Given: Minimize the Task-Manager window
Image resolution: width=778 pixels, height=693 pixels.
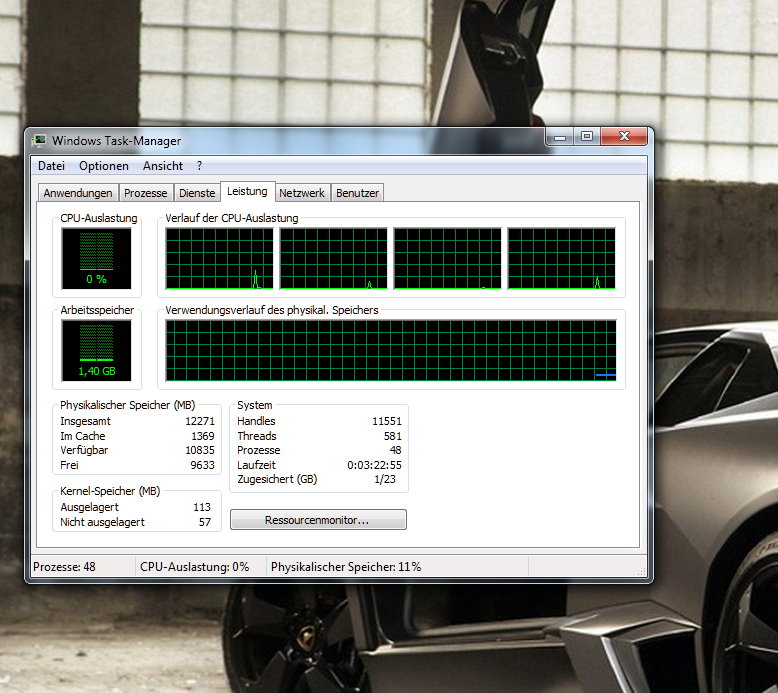Looking at the screenshot, I should 560,137.
